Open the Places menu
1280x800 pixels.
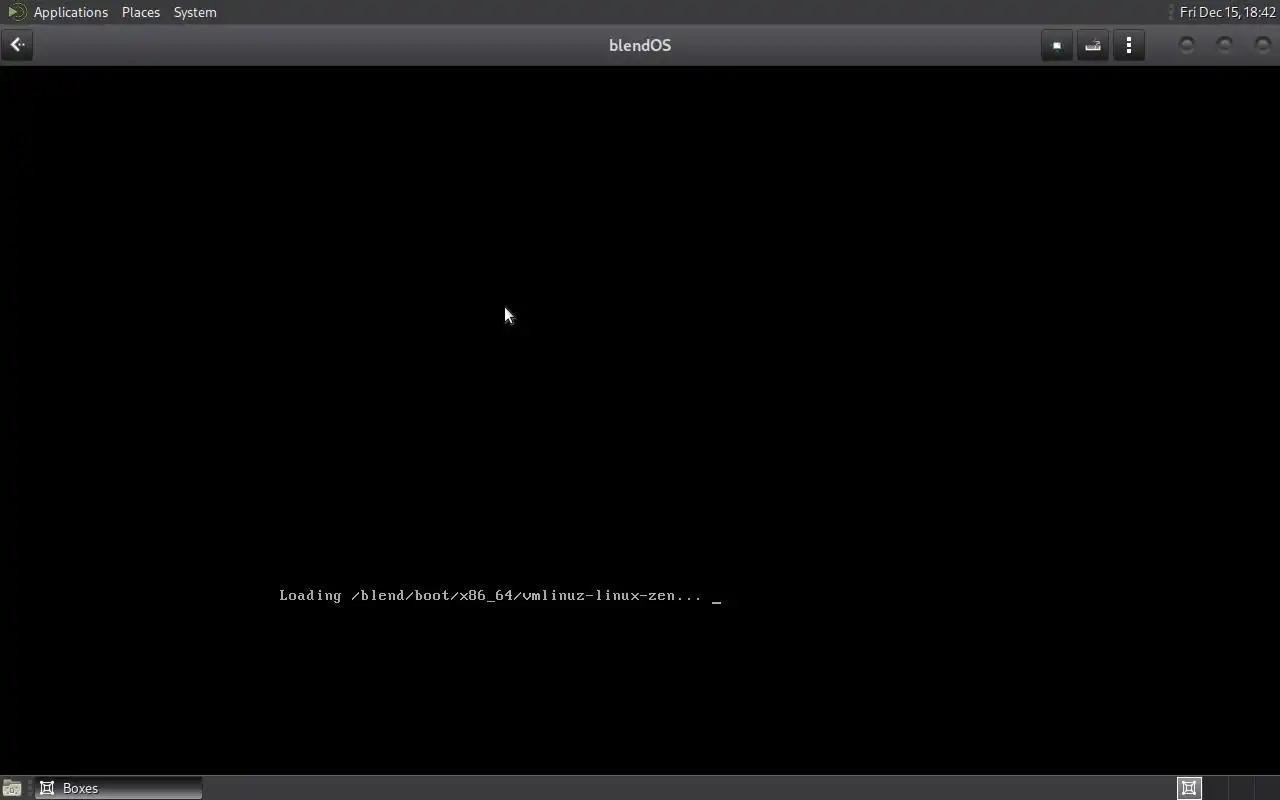point(141,12)
